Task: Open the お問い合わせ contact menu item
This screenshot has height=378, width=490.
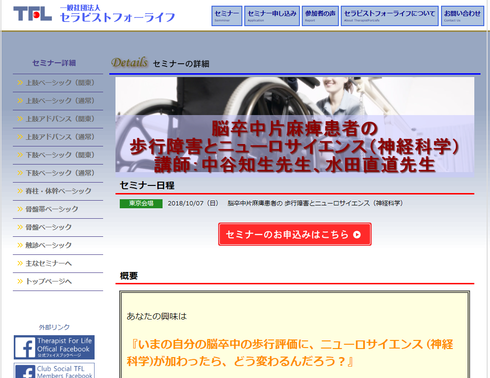Action: [x=462, y=16]
